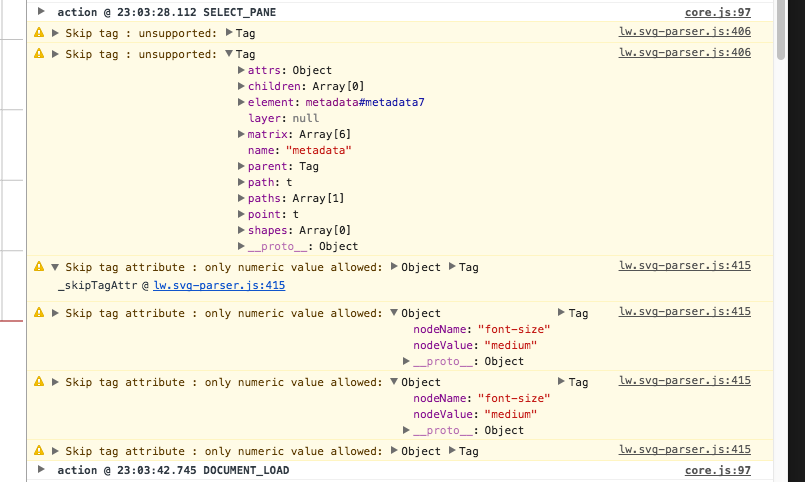Expand the attrs: Object property

(x=241, y=71)
